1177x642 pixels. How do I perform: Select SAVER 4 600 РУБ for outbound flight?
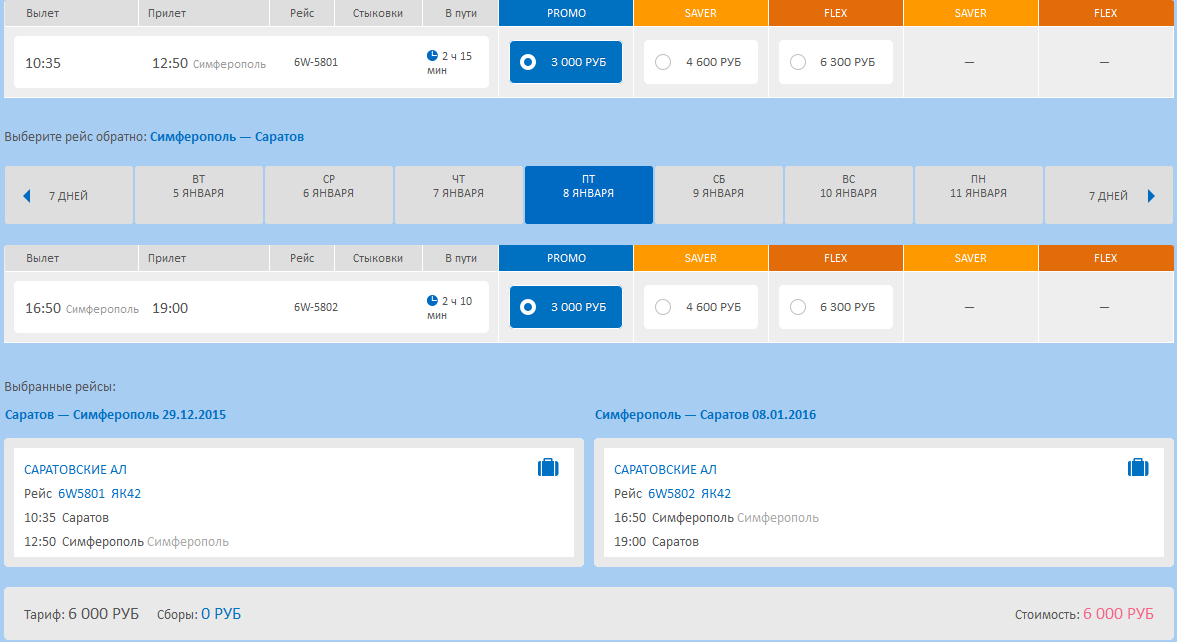(x=700, y=62)
